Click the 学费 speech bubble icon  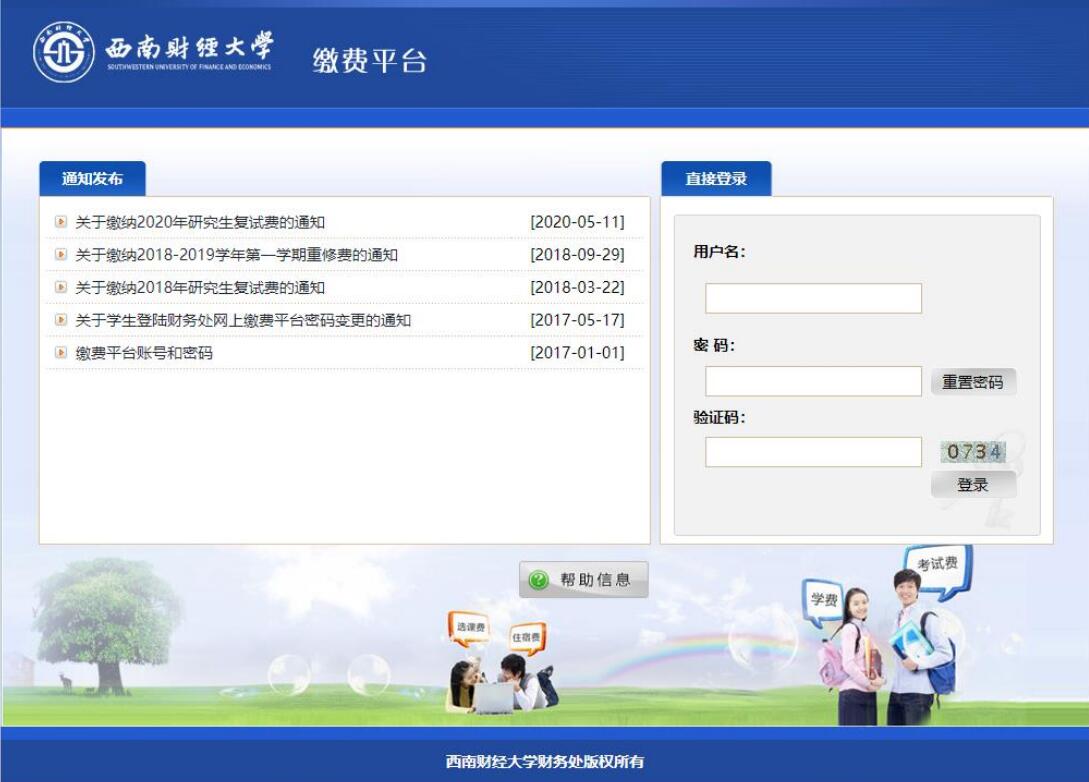[x=823, y=600]
